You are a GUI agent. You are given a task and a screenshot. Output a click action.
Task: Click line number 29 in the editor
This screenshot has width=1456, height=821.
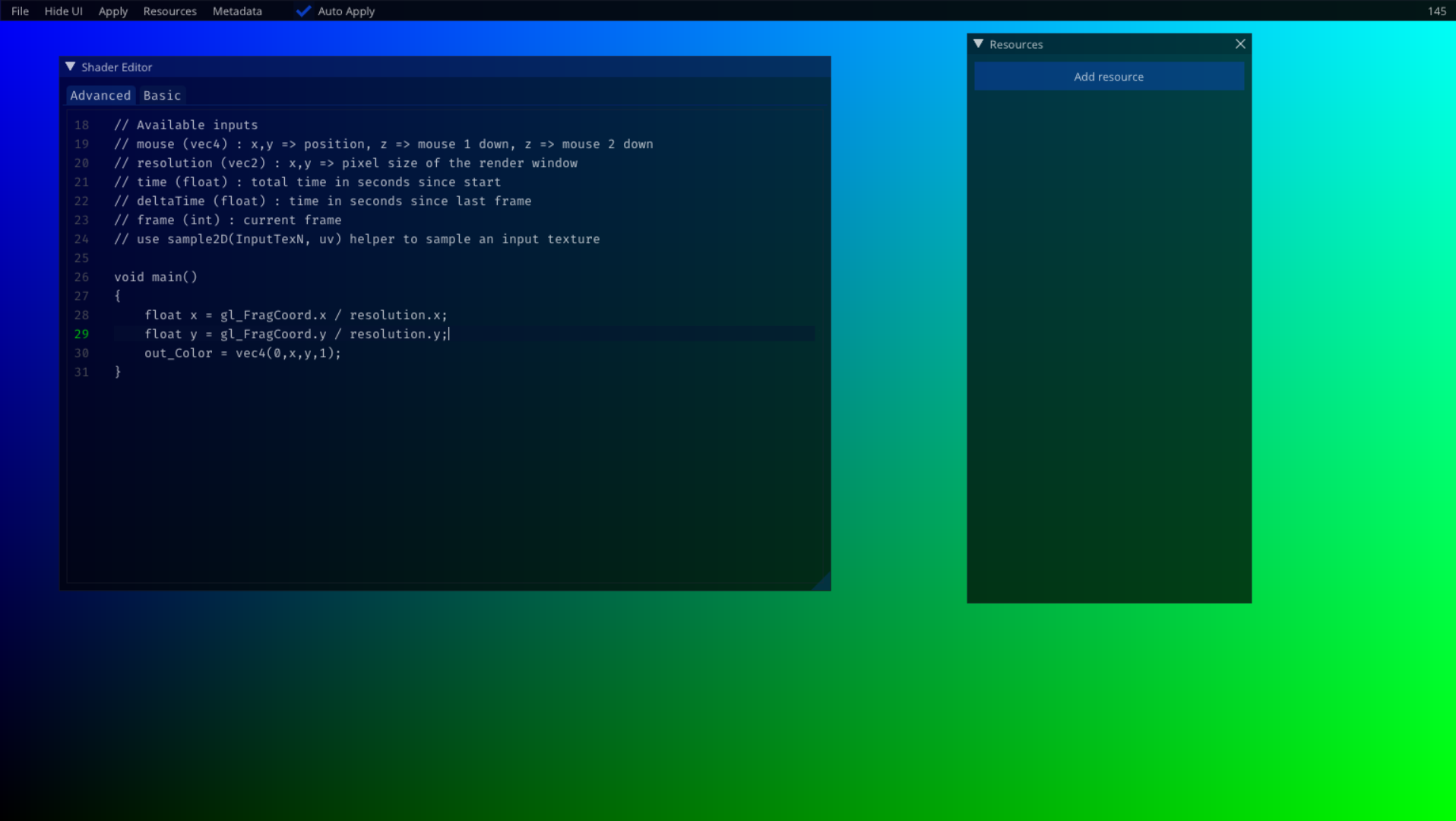81,334
